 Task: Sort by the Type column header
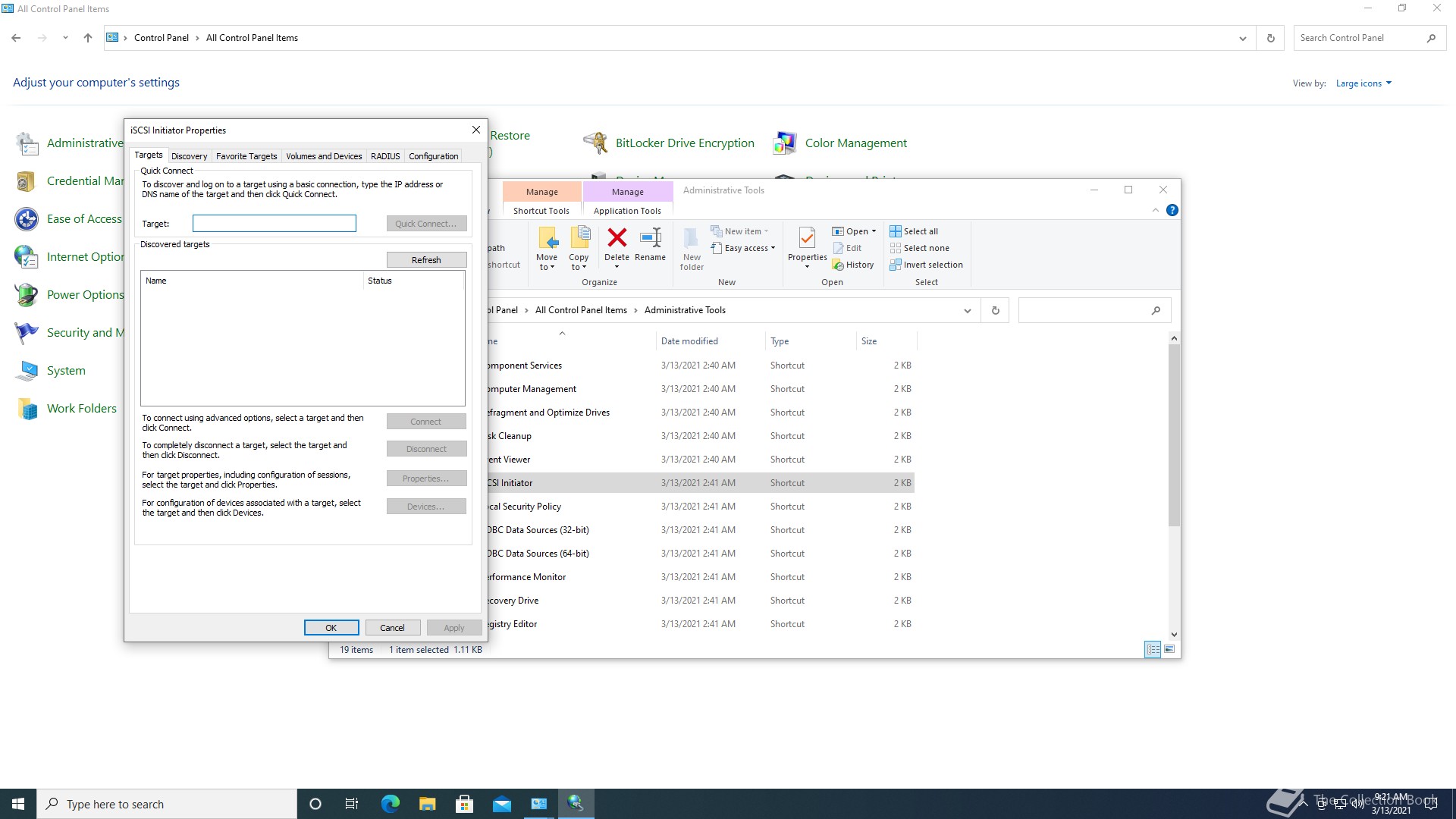point(780,341)
